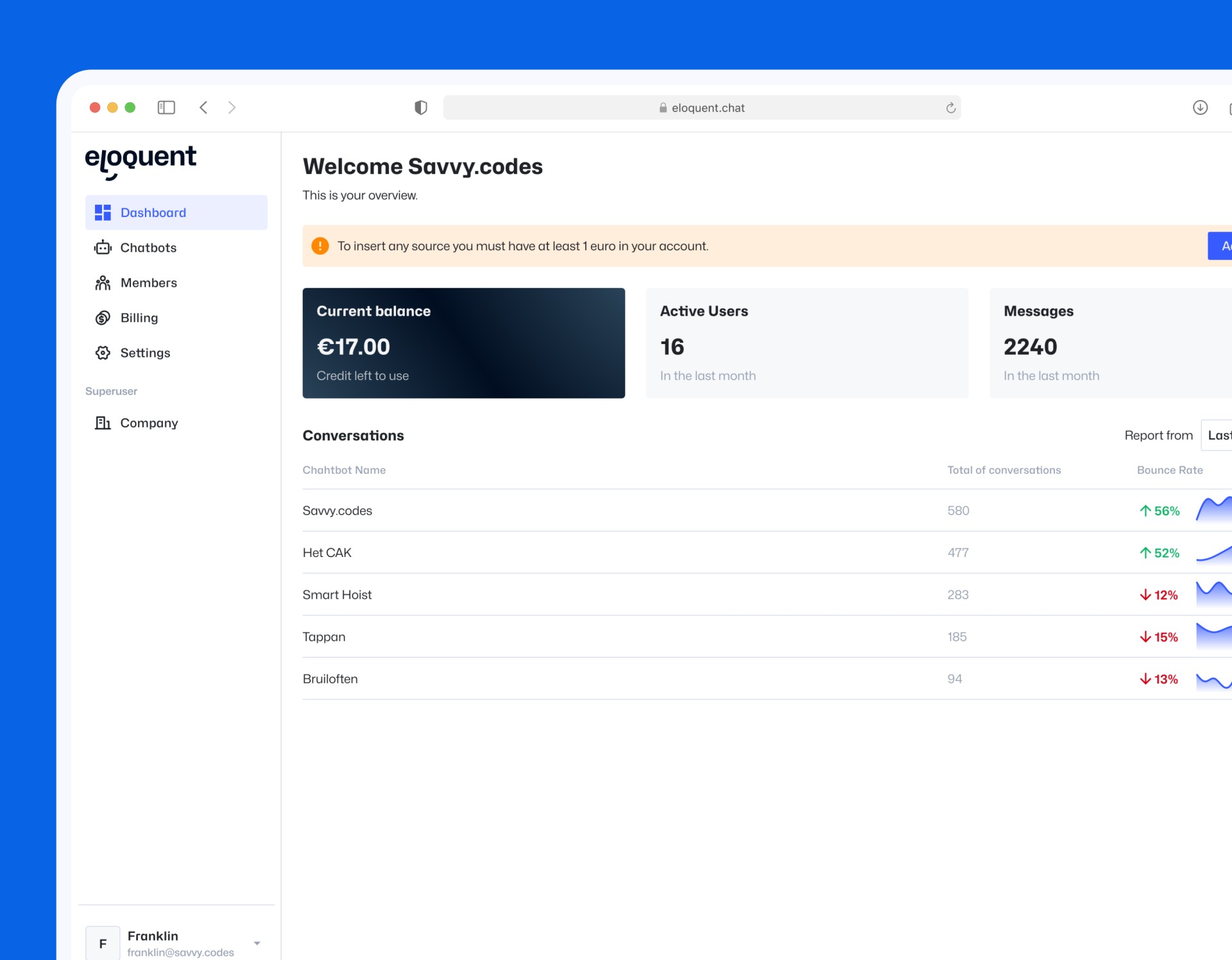Click the 52% bounce rate value
Viewport: 1232px width, 960px height.
[1167, 553]
